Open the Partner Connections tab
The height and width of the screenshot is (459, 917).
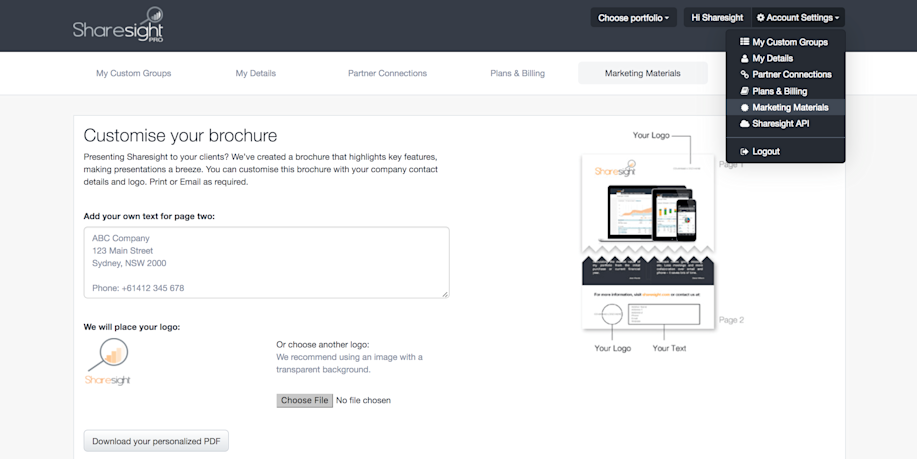[x=387, y=73]
